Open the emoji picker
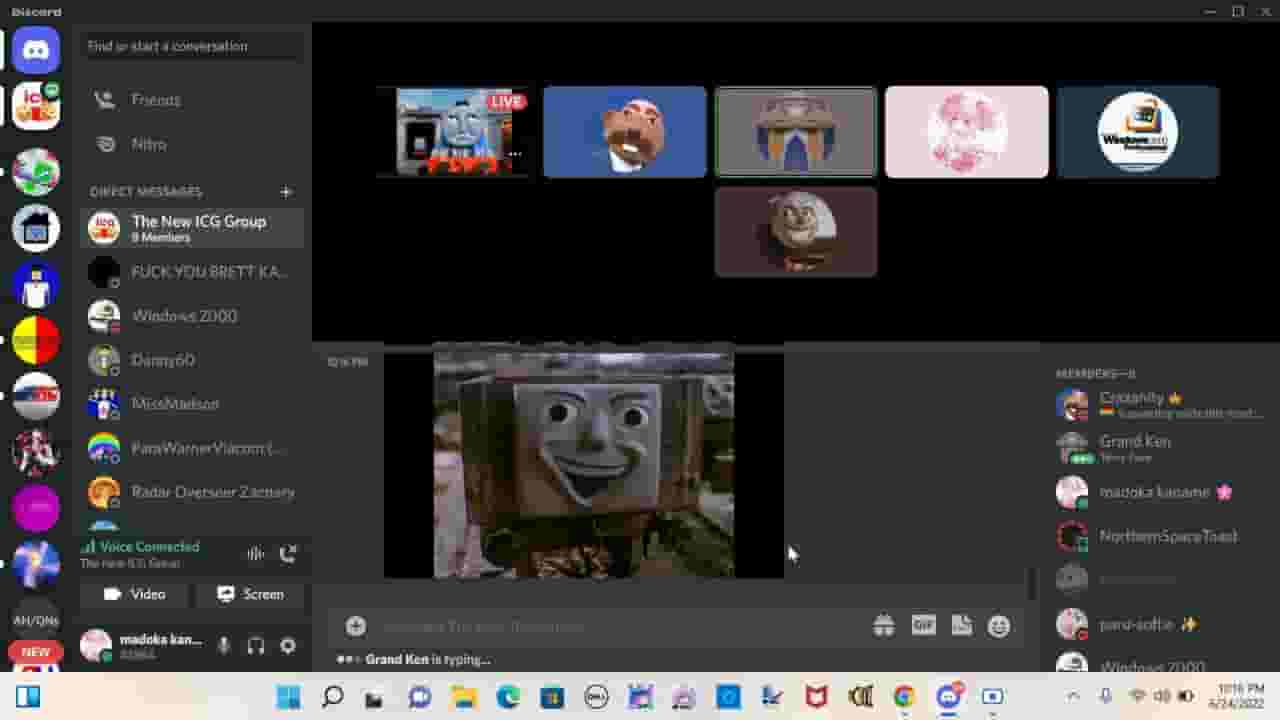 coord(999,626)
